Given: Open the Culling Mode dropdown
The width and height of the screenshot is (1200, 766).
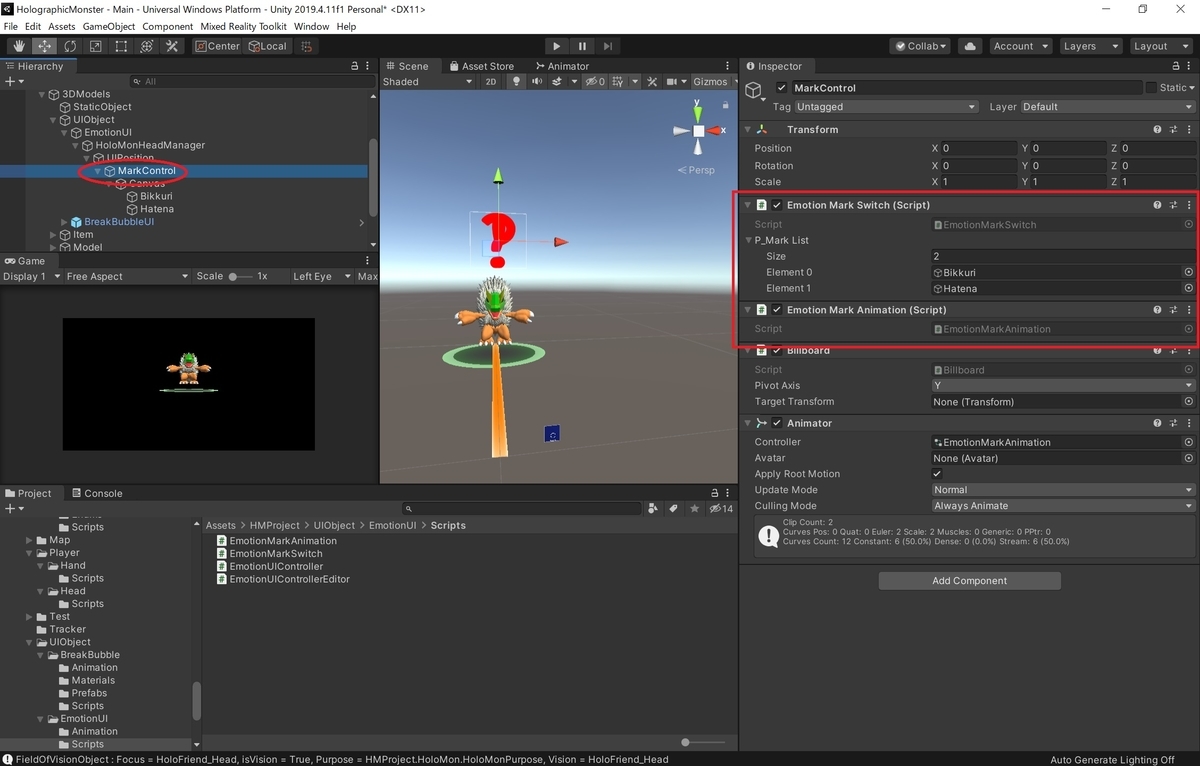Looking at the screenshot, I should click(1063, 506).
